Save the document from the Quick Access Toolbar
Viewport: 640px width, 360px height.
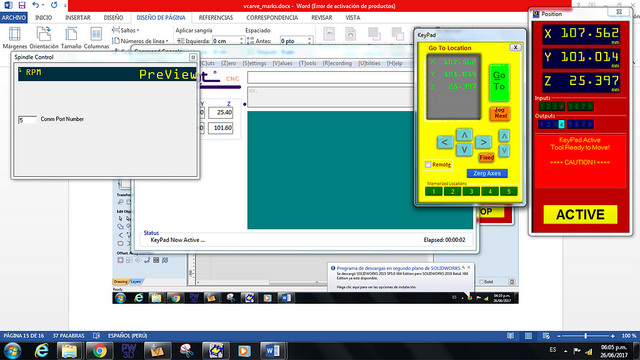click(22, 5)
